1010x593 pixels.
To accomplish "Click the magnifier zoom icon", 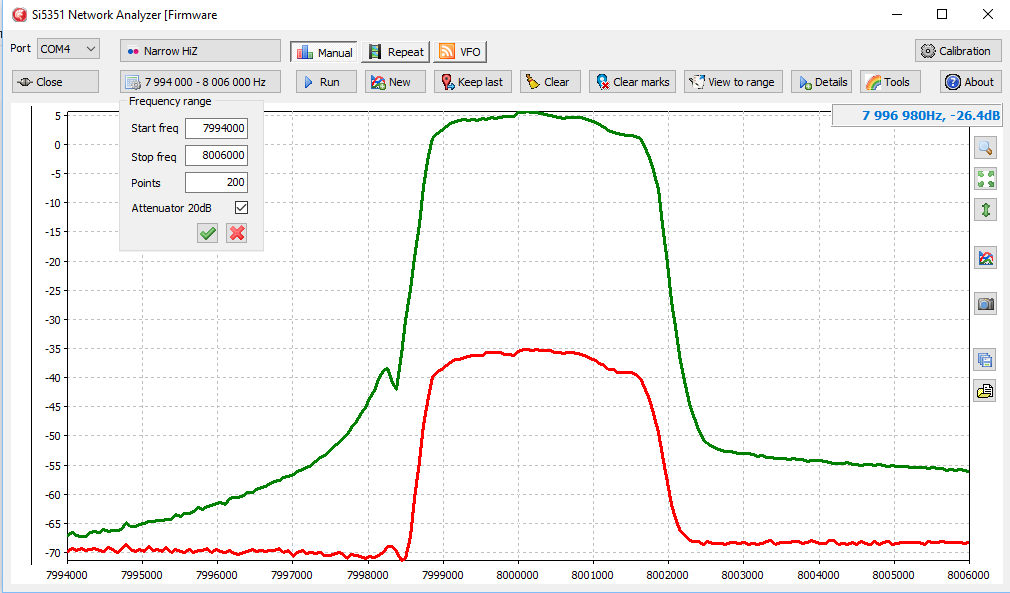I will [986, 147].
